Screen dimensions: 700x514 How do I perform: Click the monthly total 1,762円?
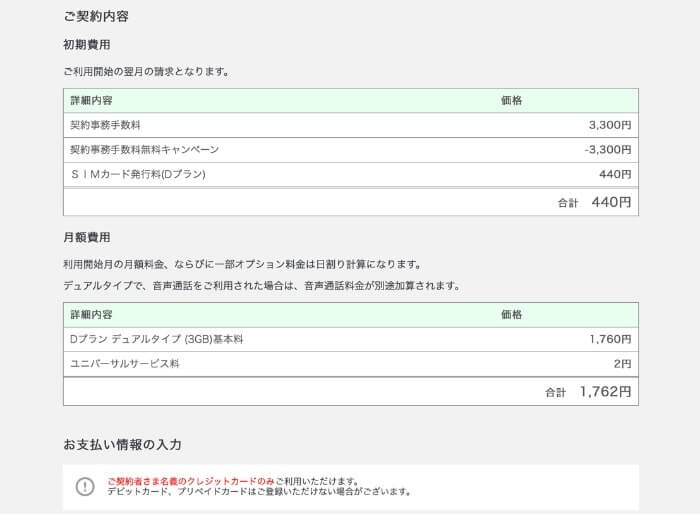[605, 392]
